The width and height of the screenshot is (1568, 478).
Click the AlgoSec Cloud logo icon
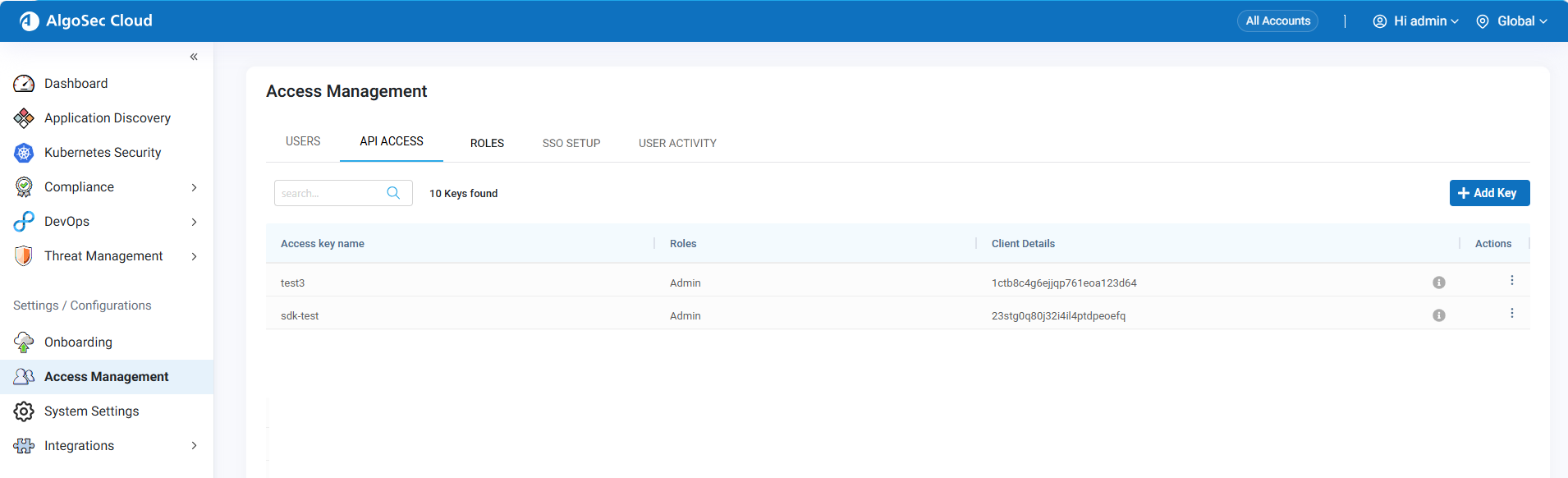pyautogui.click(x=30, y=21)
